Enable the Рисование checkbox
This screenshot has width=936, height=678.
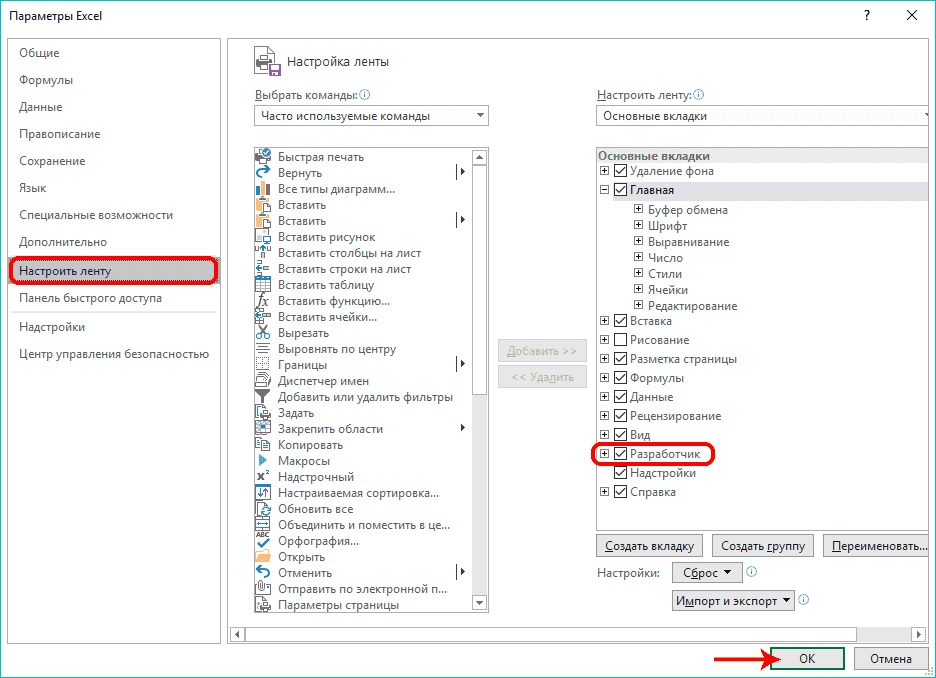click(x=620, y=340)
